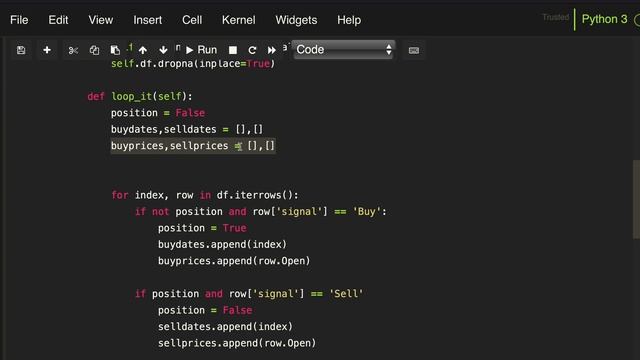The height and width of the screenshot is (360, 640).
Task: Restart the kernel circular arrow icon
Action: tap(252, 50)
